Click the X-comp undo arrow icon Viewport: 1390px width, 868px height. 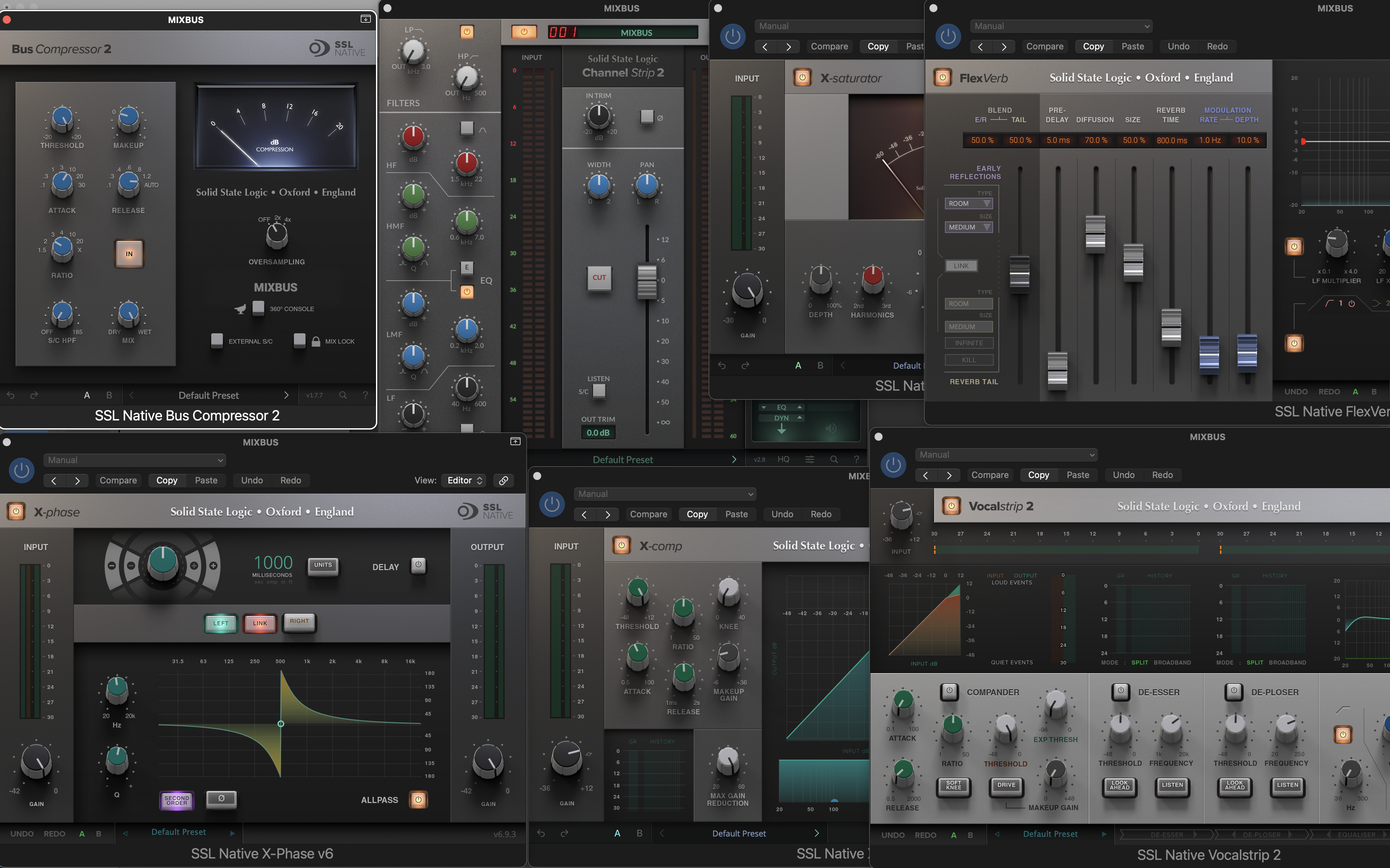point(541,833)
